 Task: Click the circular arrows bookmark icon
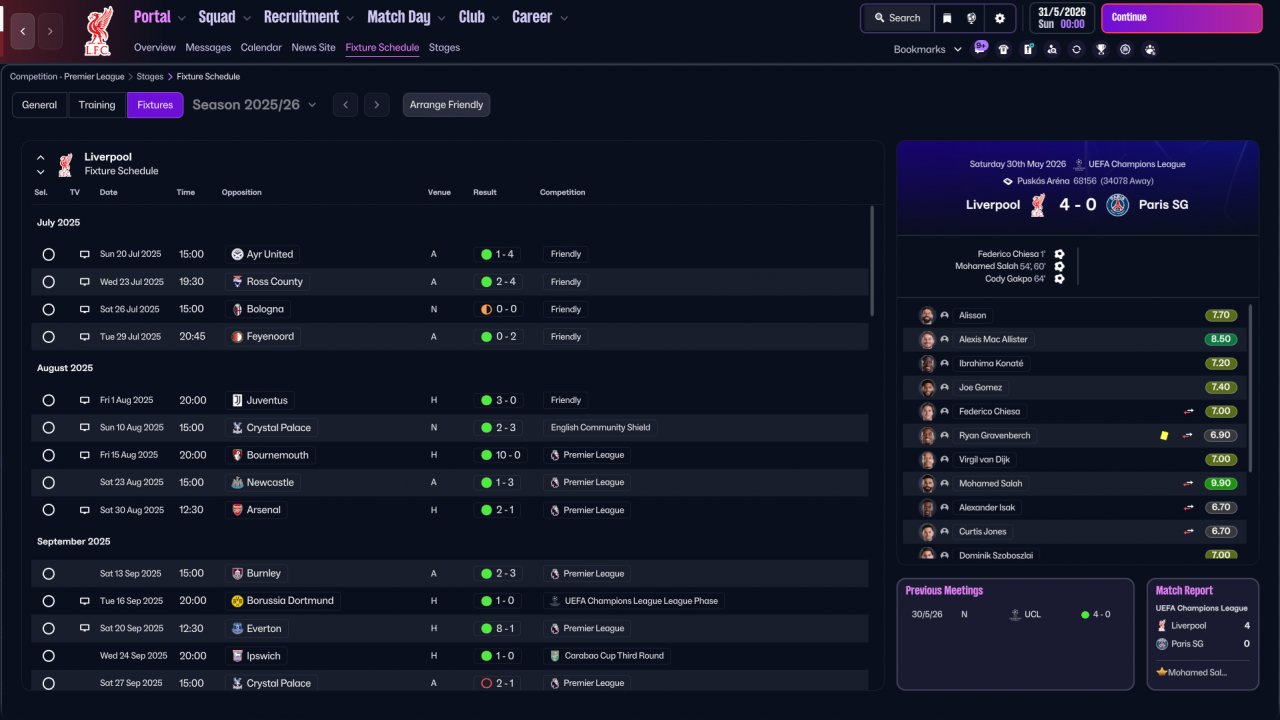pyautogui.click(x=1076, y=49)
